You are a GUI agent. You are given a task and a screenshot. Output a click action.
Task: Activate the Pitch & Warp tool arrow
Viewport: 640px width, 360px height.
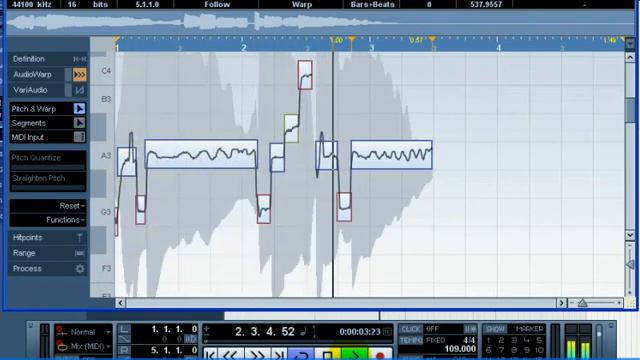tap(79, 109)
